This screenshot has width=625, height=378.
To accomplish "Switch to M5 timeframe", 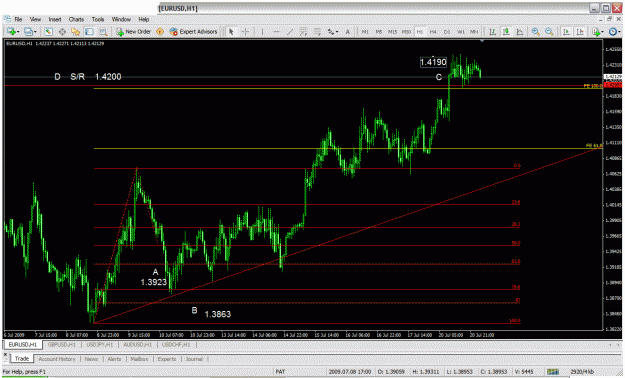I will pyautogui.click(x=379, y=32).
